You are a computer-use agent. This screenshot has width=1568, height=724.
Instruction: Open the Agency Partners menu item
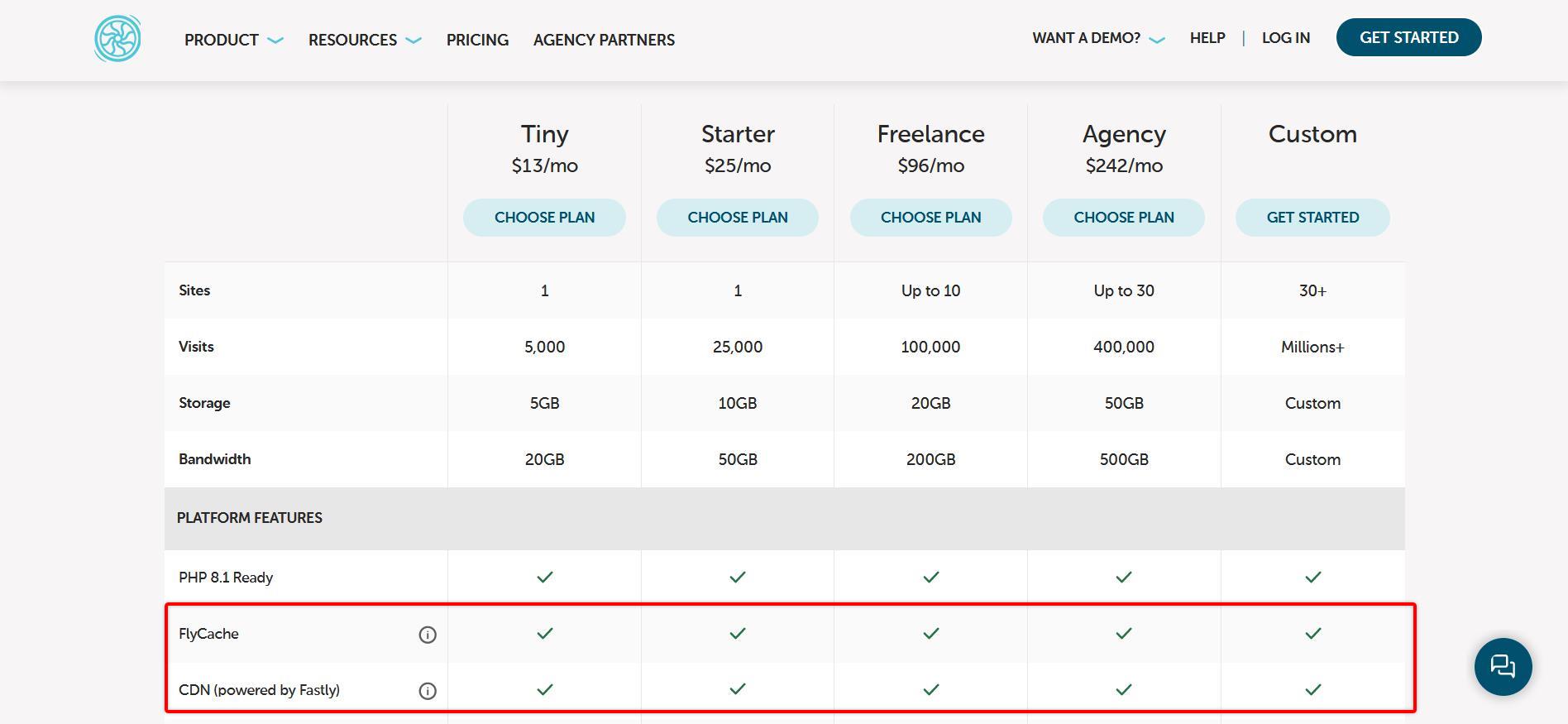(604, 40)
